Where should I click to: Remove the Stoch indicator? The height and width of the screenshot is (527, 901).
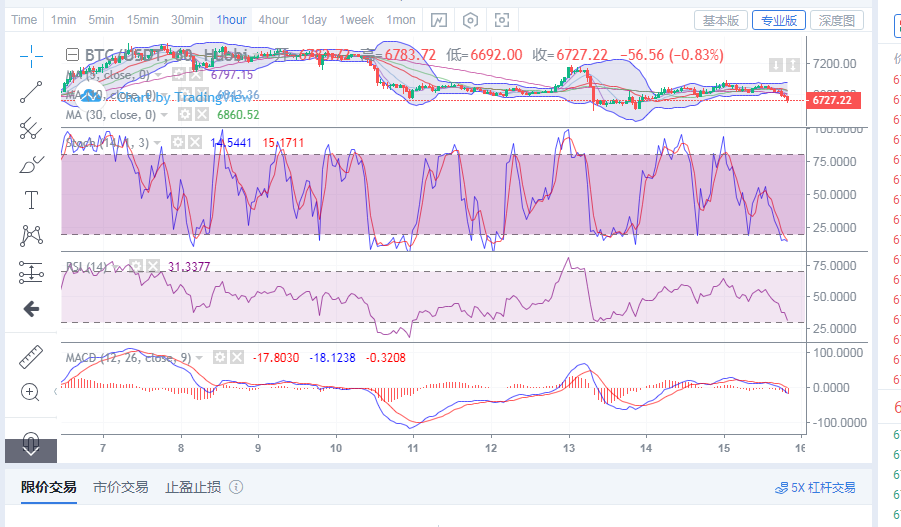pos(195,142)
